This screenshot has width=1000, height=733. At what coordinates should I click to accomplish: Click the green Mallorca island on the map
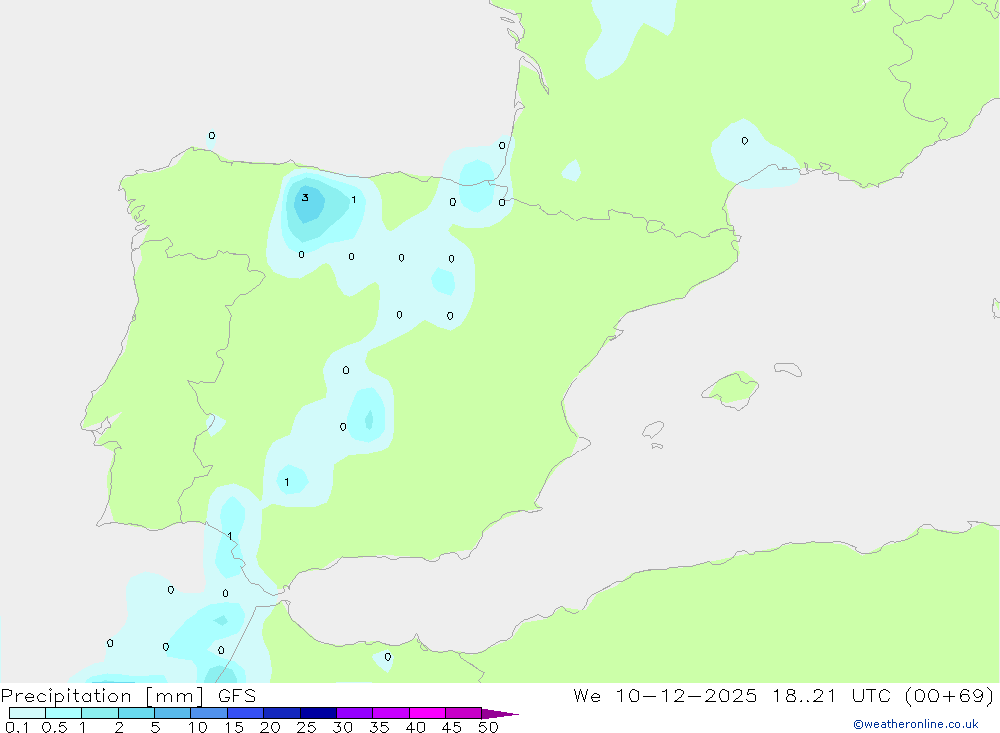pos(731,389)
